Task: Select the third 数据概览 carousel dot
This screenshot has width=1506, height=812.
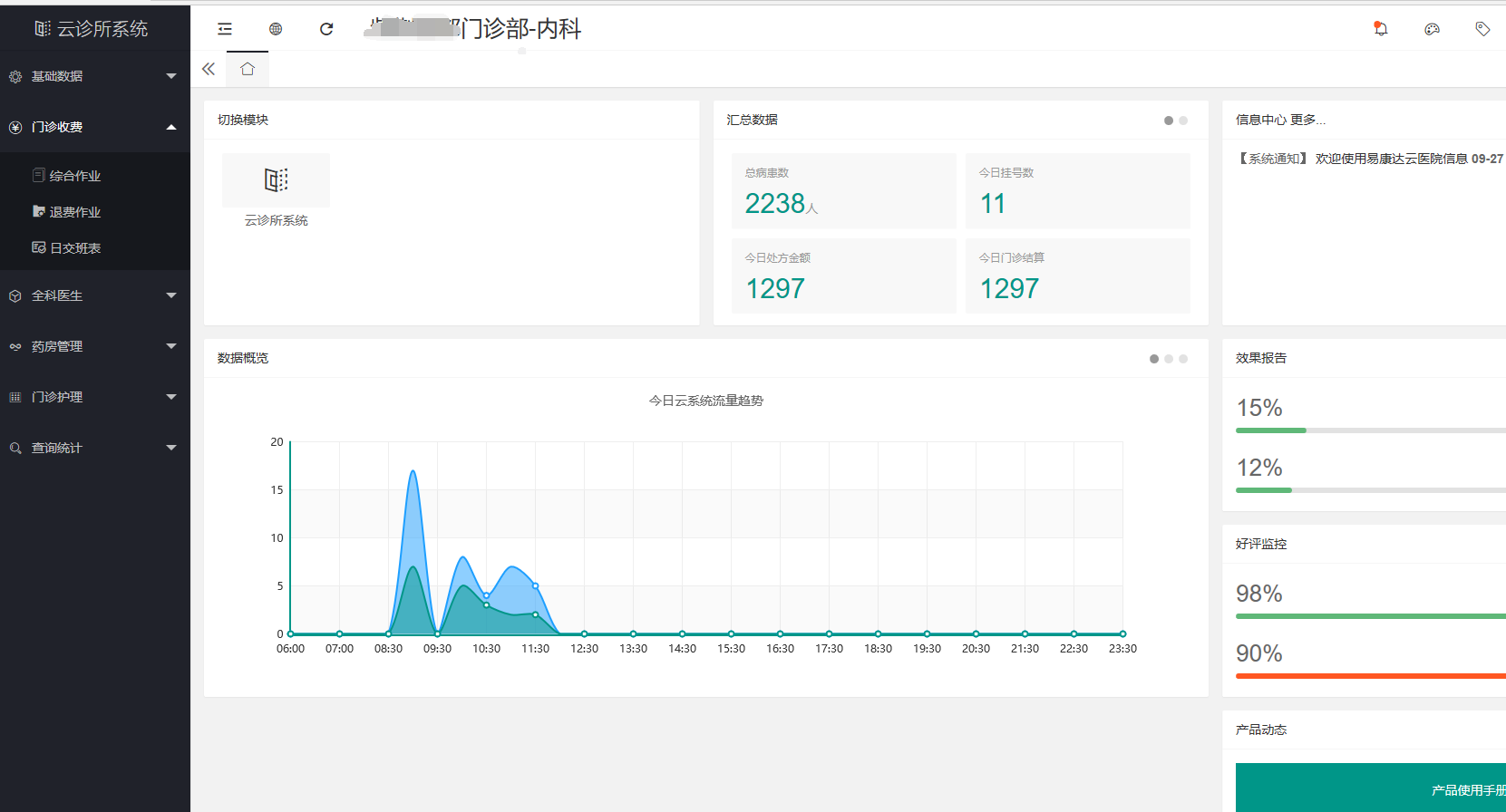Action: (x=1183, y=359)
